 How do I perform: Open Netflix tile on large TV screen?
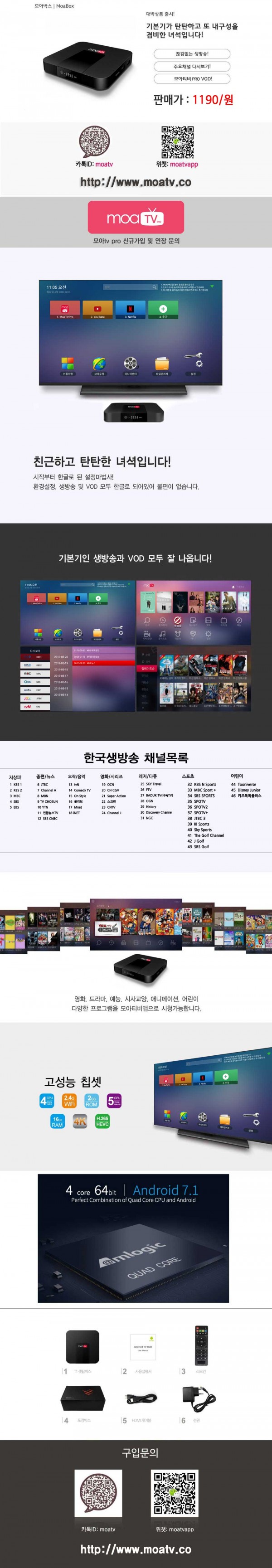click(130, 310)
